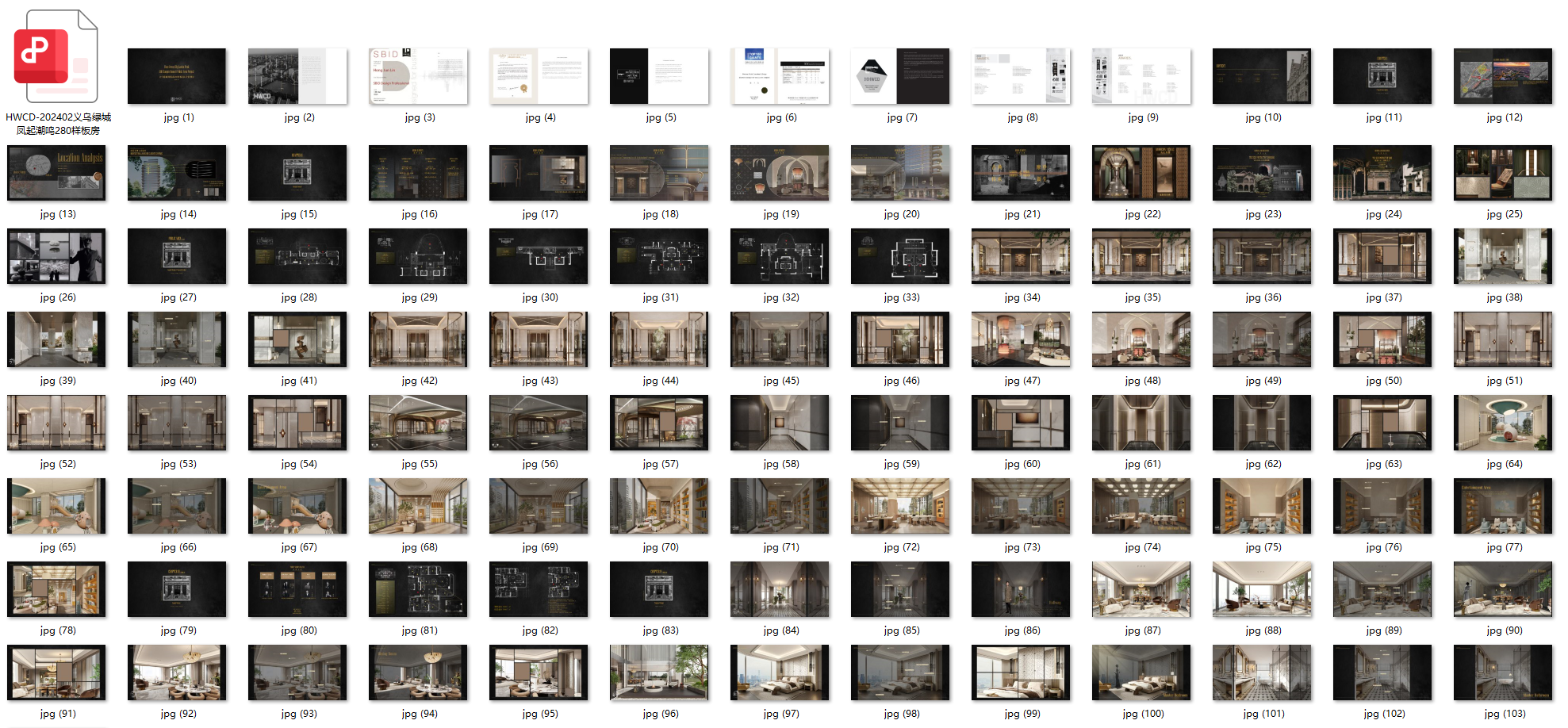1568x728 pixels.
Task: Open the jpg (7) HWCD logo image
Action: (x=900, y=76)
